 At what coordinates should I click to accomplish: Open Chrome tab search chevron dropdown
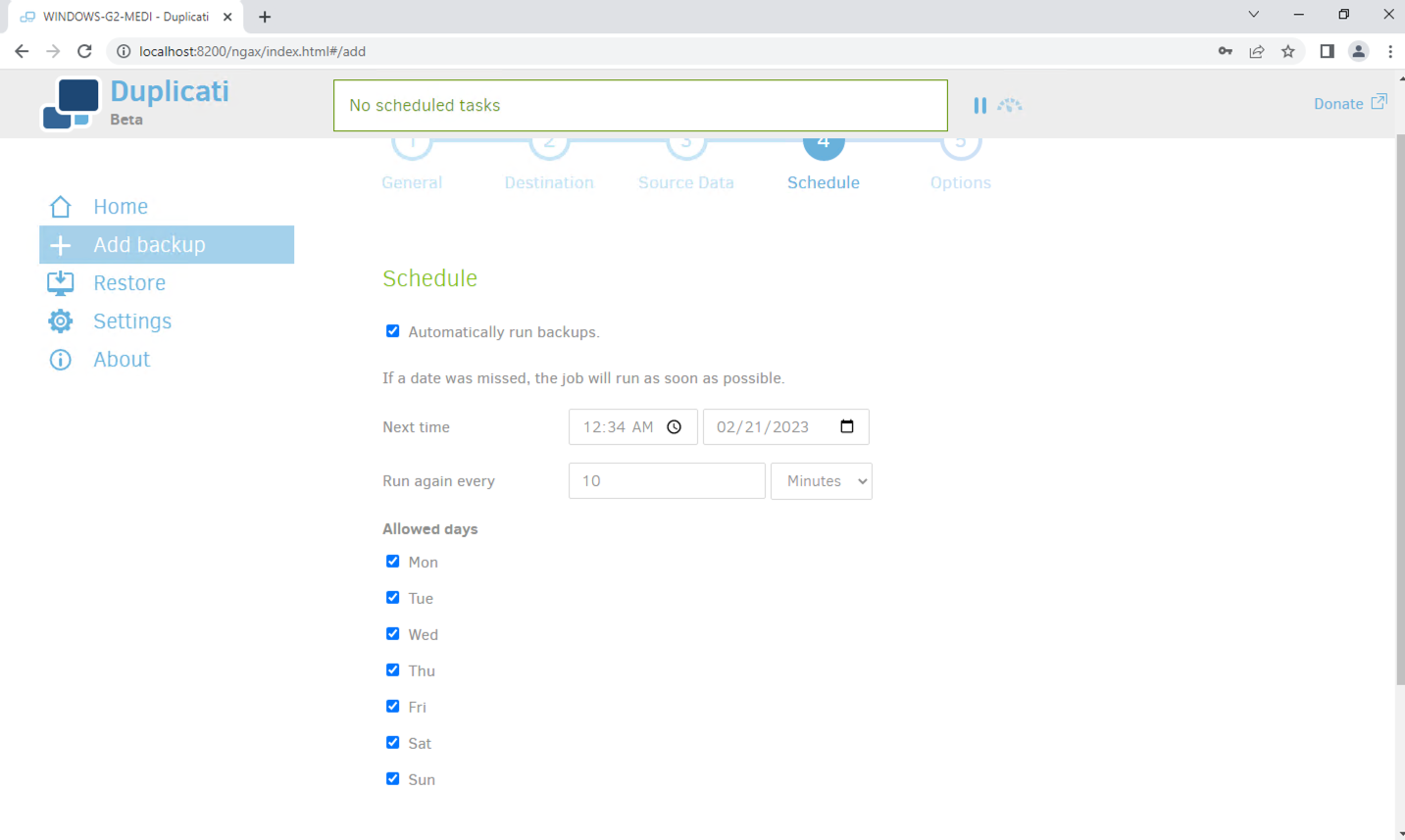click(x=1253, y=15)
